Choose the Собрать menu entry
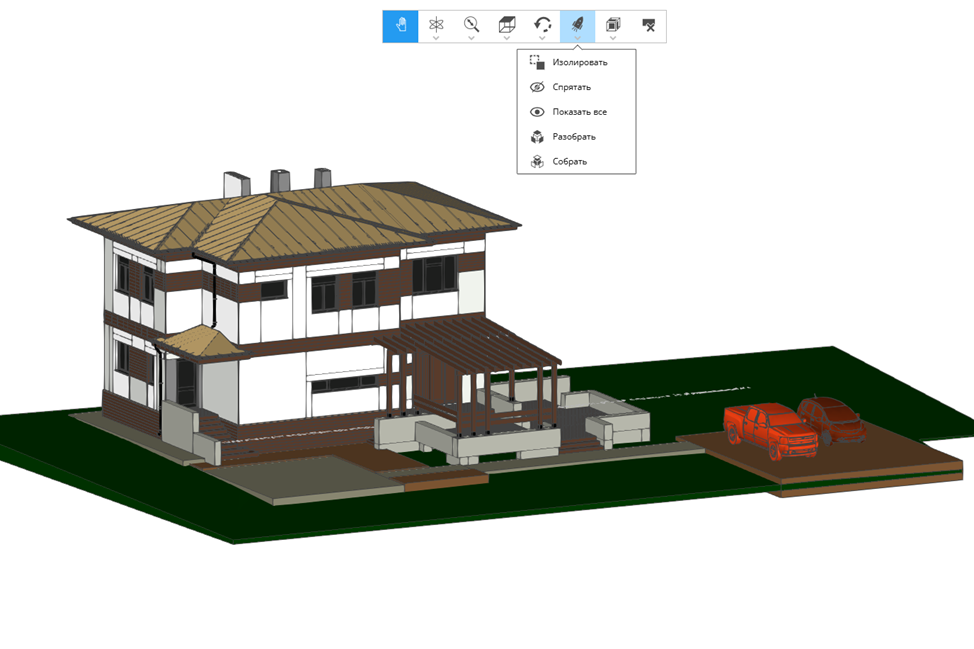This screenshot has height=649, width=974. [x=569, y=161]
